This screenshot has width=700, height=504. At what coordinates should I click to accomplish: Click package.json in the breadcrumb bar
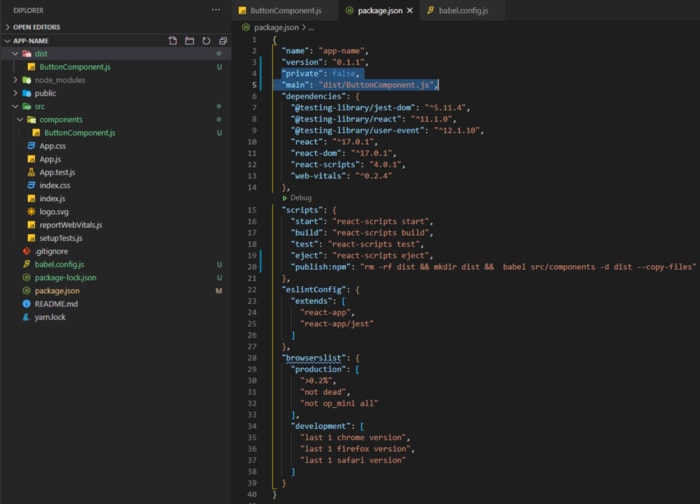276,28
